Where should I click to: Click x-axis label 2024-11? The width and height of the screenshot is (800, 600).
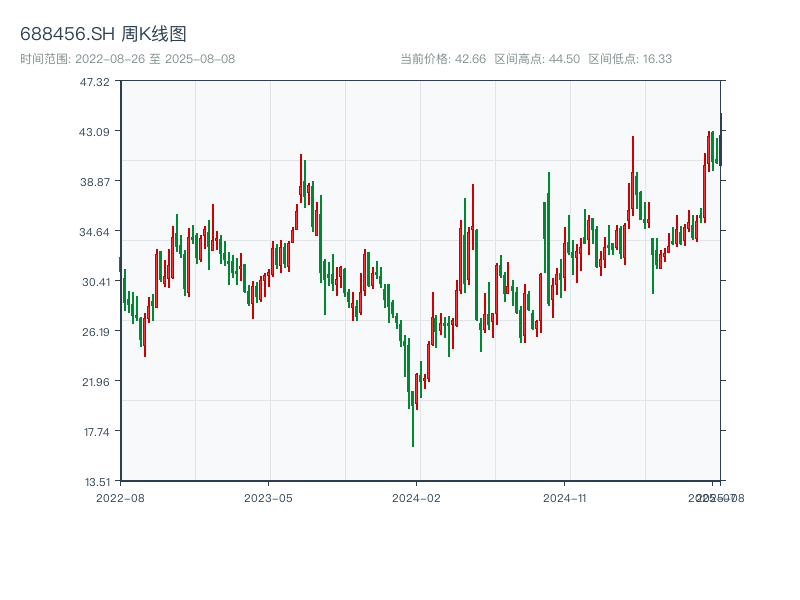(564, 498)
